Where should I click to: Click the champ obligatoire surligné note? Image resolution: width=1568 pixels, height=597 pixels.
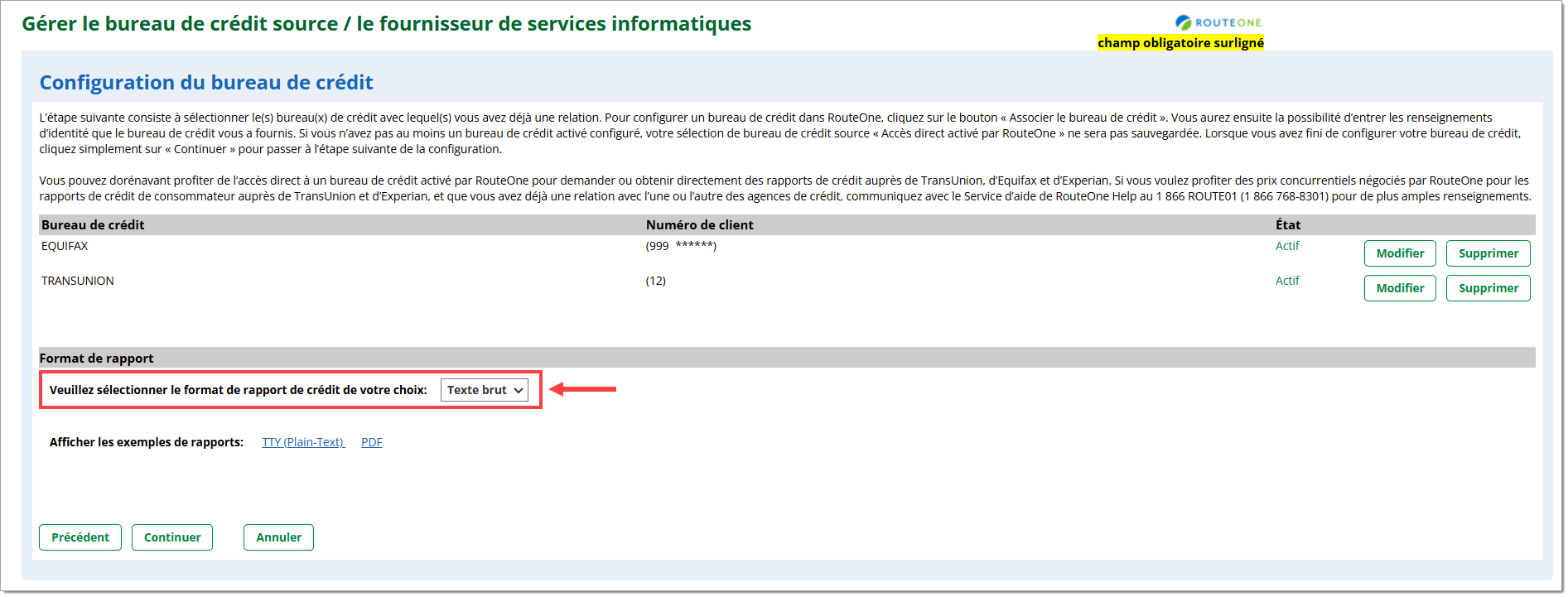pos(1180,43)
